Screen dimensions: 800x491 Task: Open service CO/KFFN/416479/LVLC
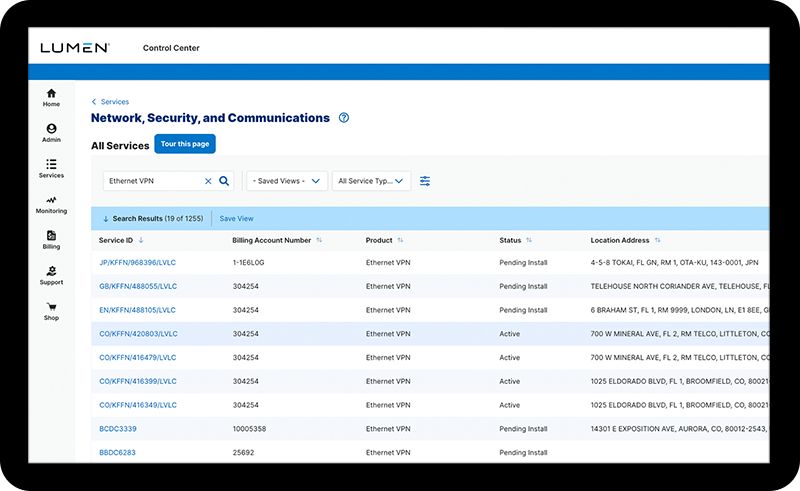(x=138, y=357)
